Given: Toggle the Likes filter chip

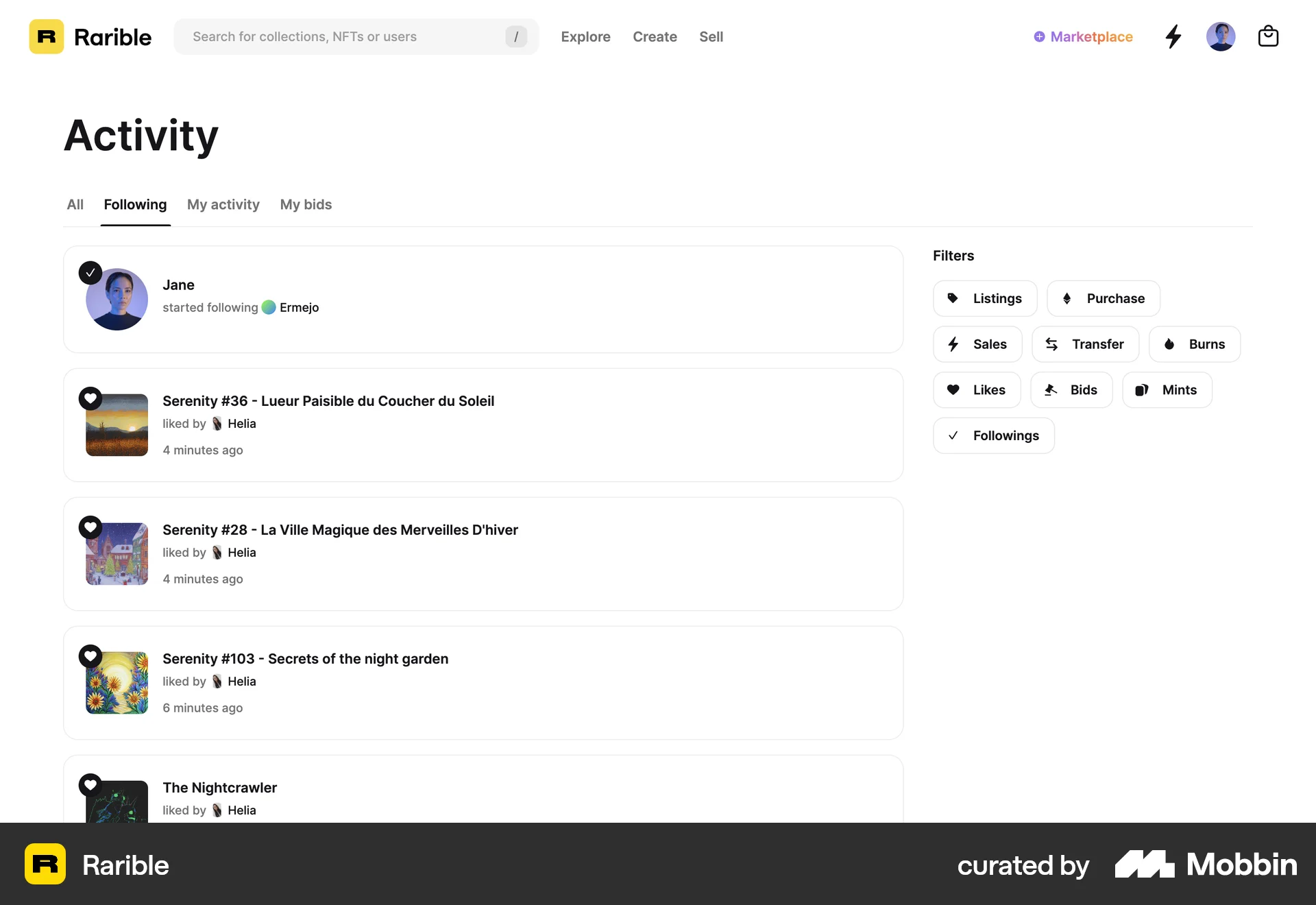Looking at the screenshot, I should [x=976, y=389].
